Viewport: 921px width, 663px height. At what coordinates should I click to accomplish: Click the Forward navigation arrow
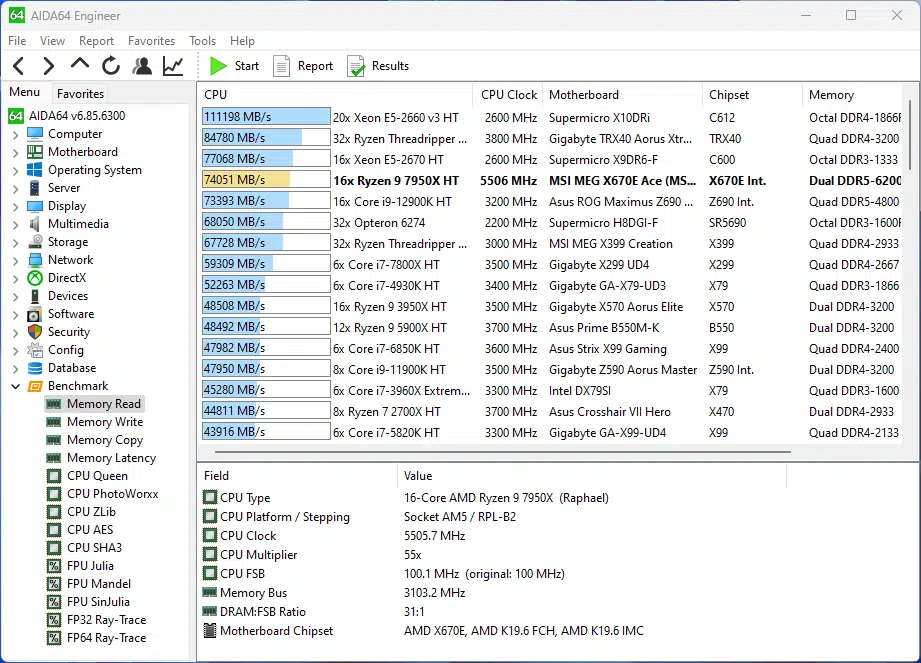click(x=48, y=66)
